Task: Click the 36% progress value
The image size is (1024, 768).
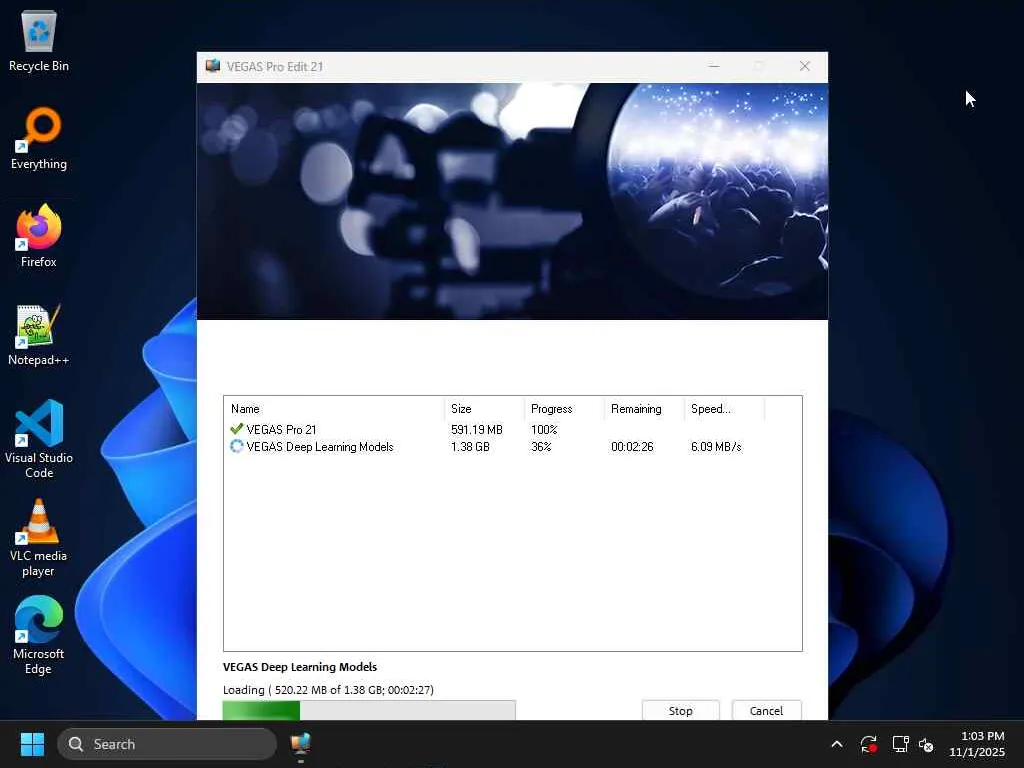Action: tap(541, 447)
